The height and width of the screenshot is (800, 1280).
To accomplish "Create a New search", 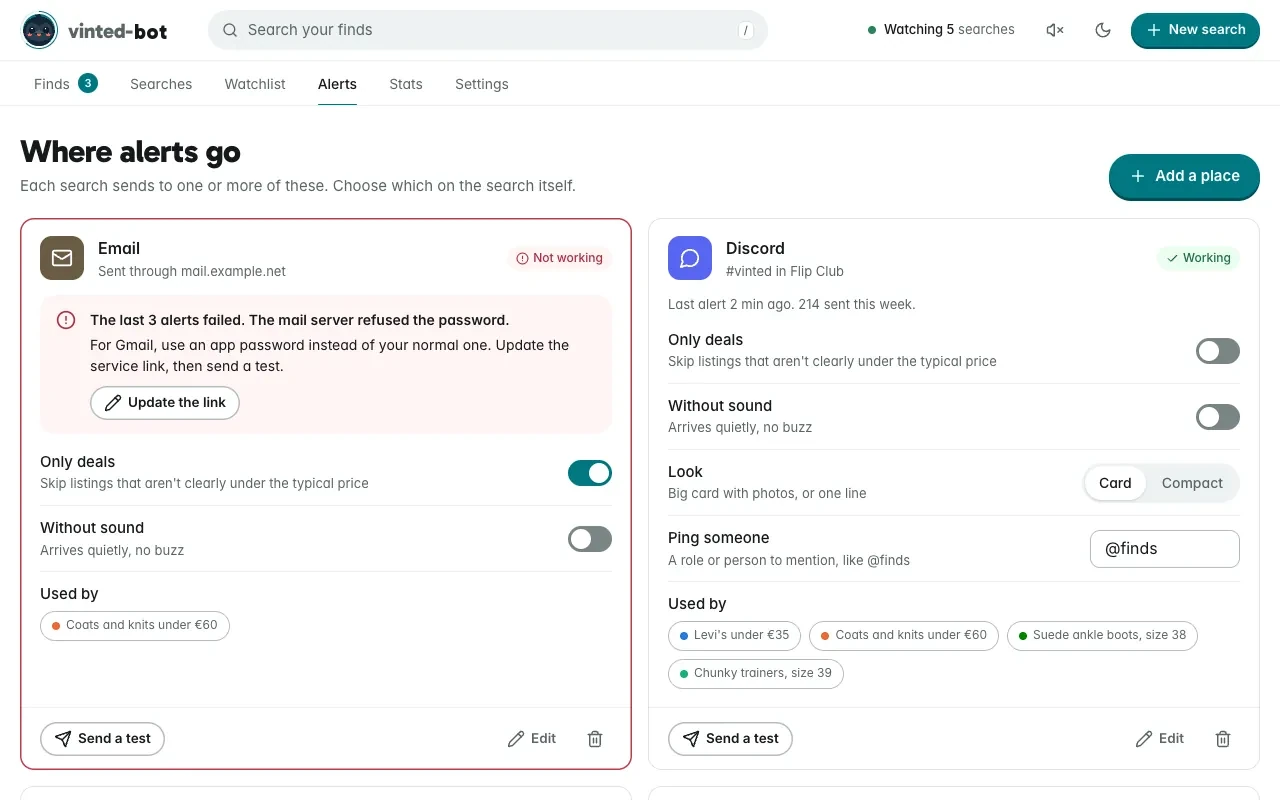I will 1195,30.
